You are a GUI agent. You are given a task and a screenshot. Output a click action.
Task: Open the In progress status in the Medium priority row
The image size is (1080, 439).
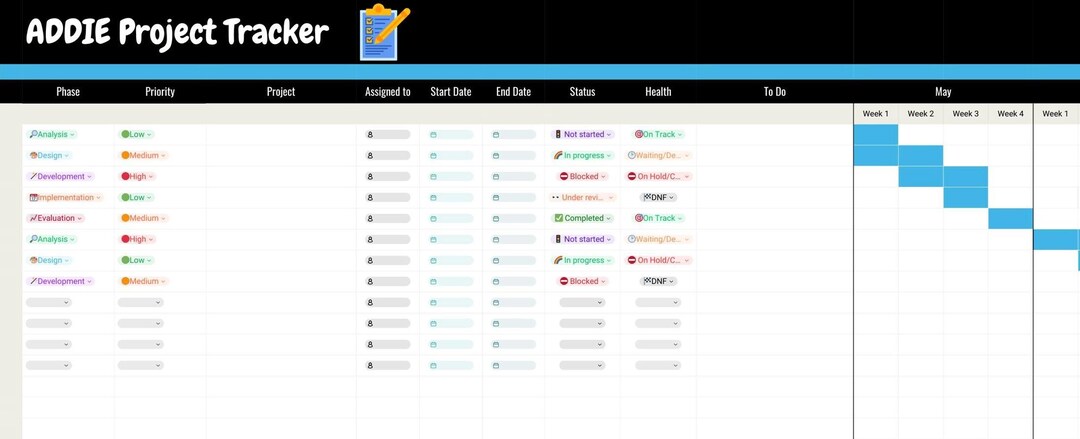pyautogui.click(x=583, y=156)
